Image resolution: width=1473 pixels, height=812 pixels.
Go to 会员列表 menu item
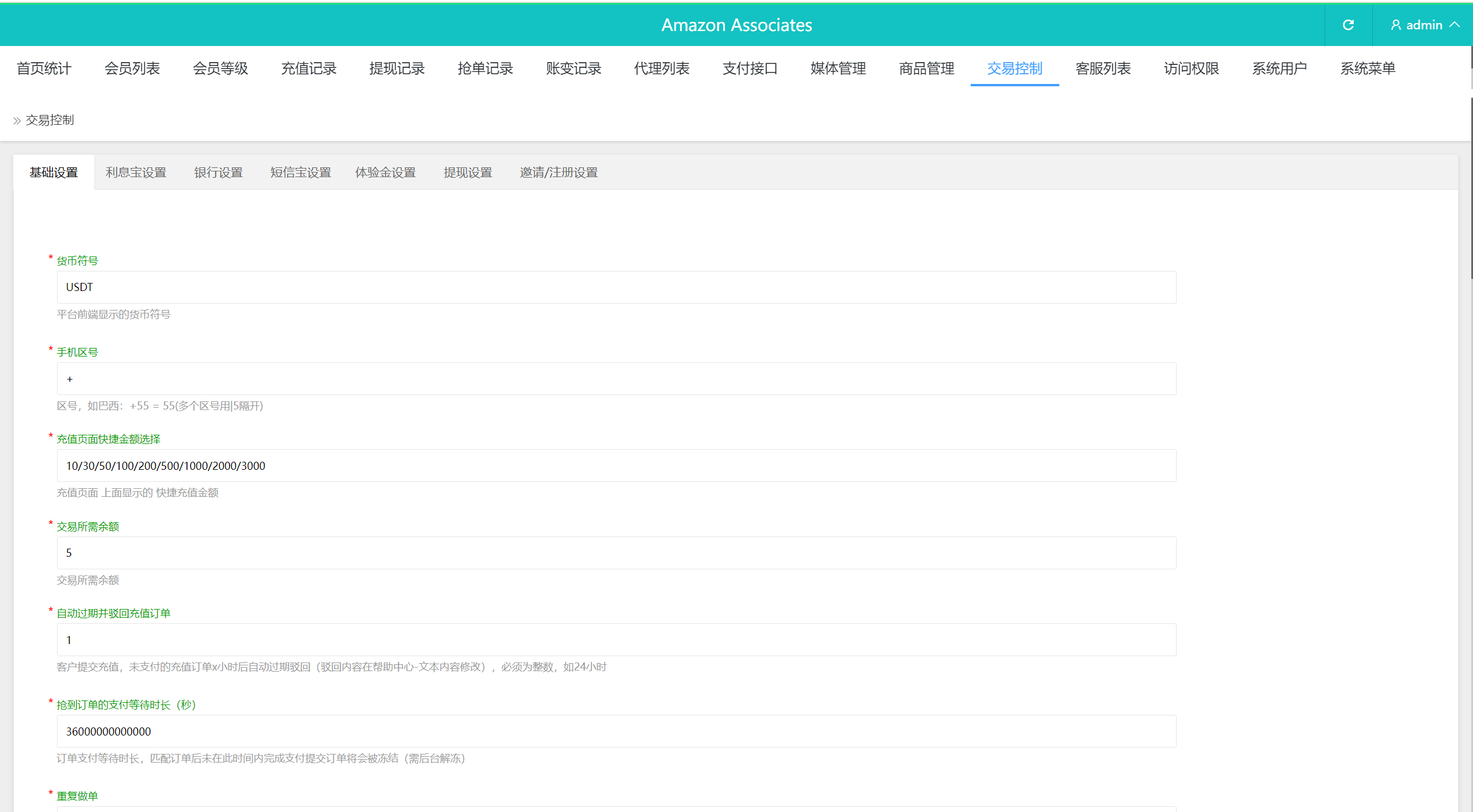(132, 68)
